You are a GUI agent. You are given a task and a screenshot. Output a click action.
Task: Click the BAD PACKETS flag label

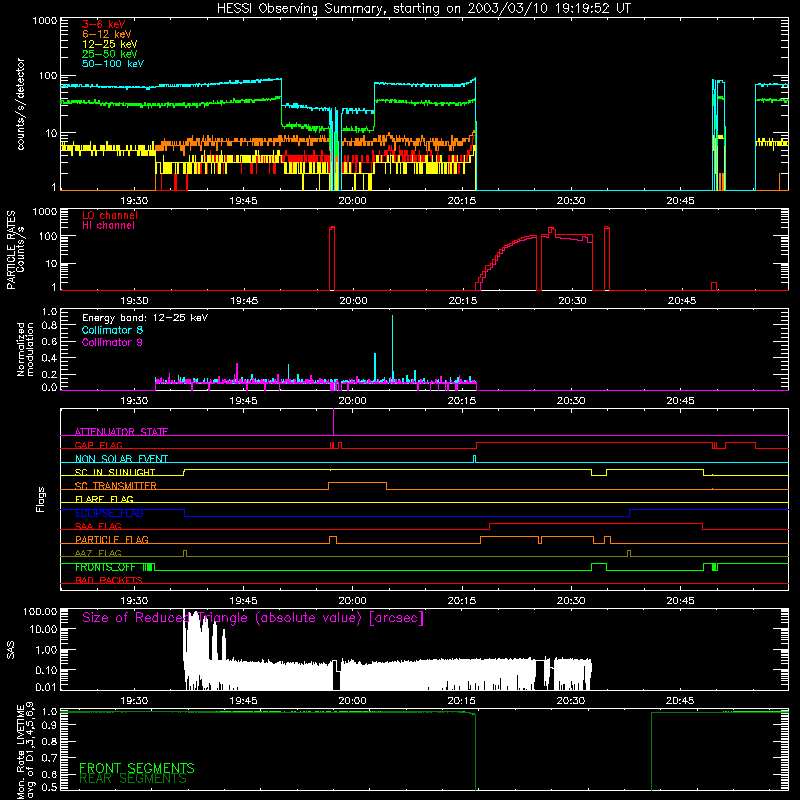[x=109, y=580]
